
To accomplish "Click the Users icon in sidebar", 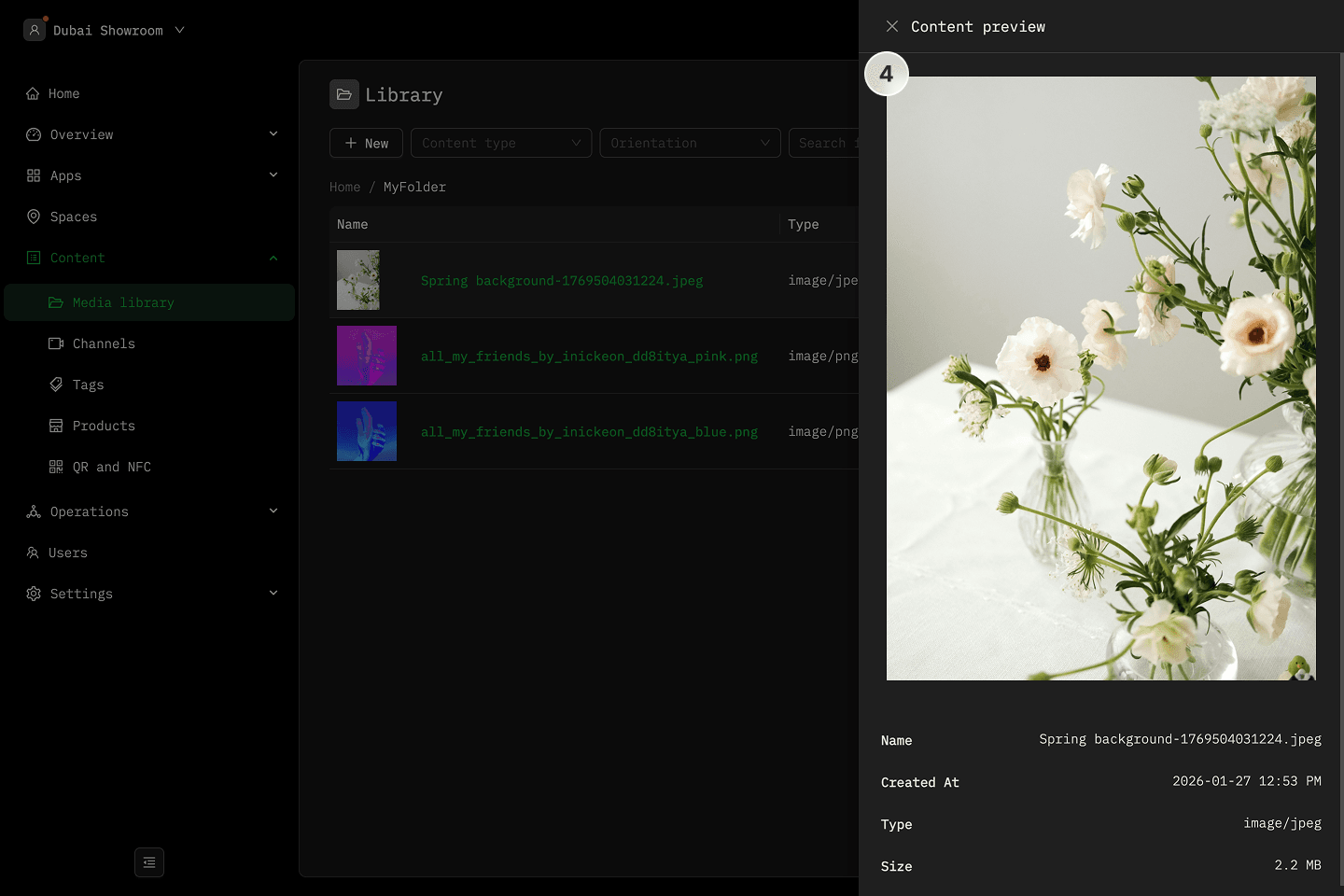I will 33,553.
